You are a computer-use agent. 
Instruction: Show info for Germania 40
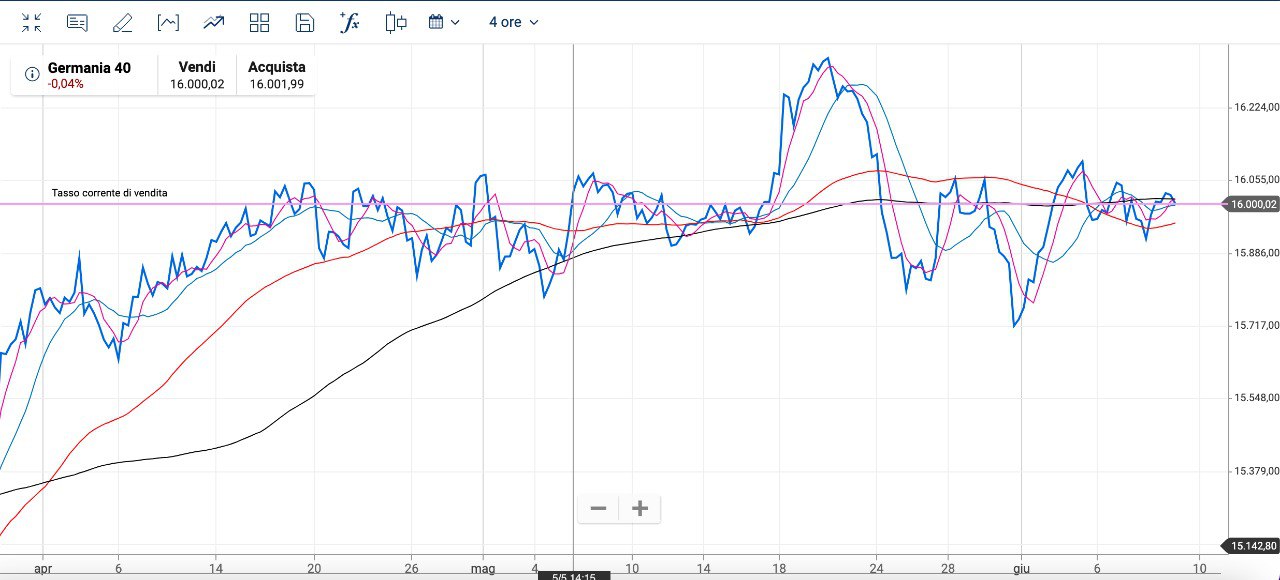31,74
